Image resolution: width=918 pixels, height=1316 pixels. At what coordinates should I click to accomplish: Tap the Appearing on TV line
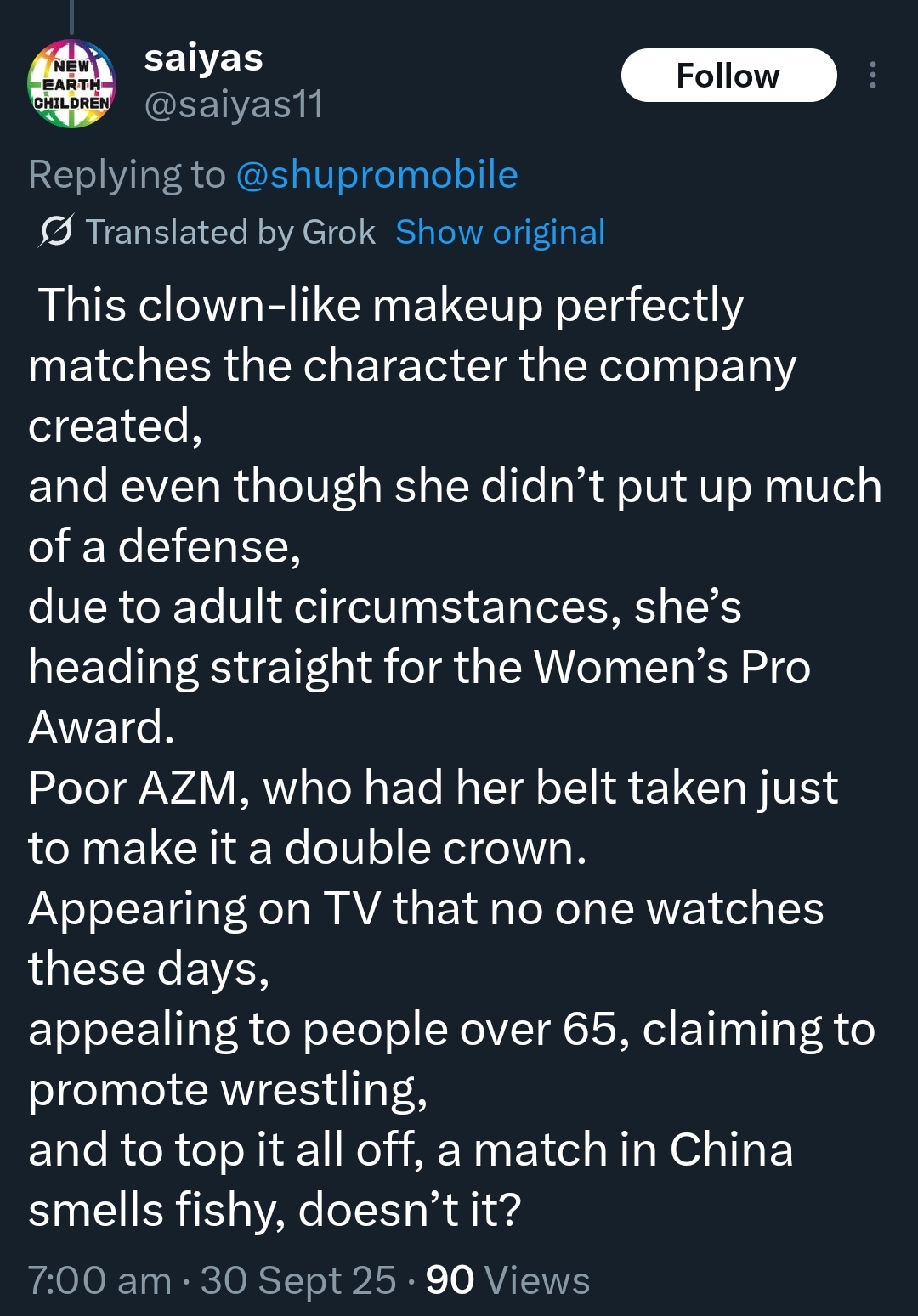click(x=426, y=938)
